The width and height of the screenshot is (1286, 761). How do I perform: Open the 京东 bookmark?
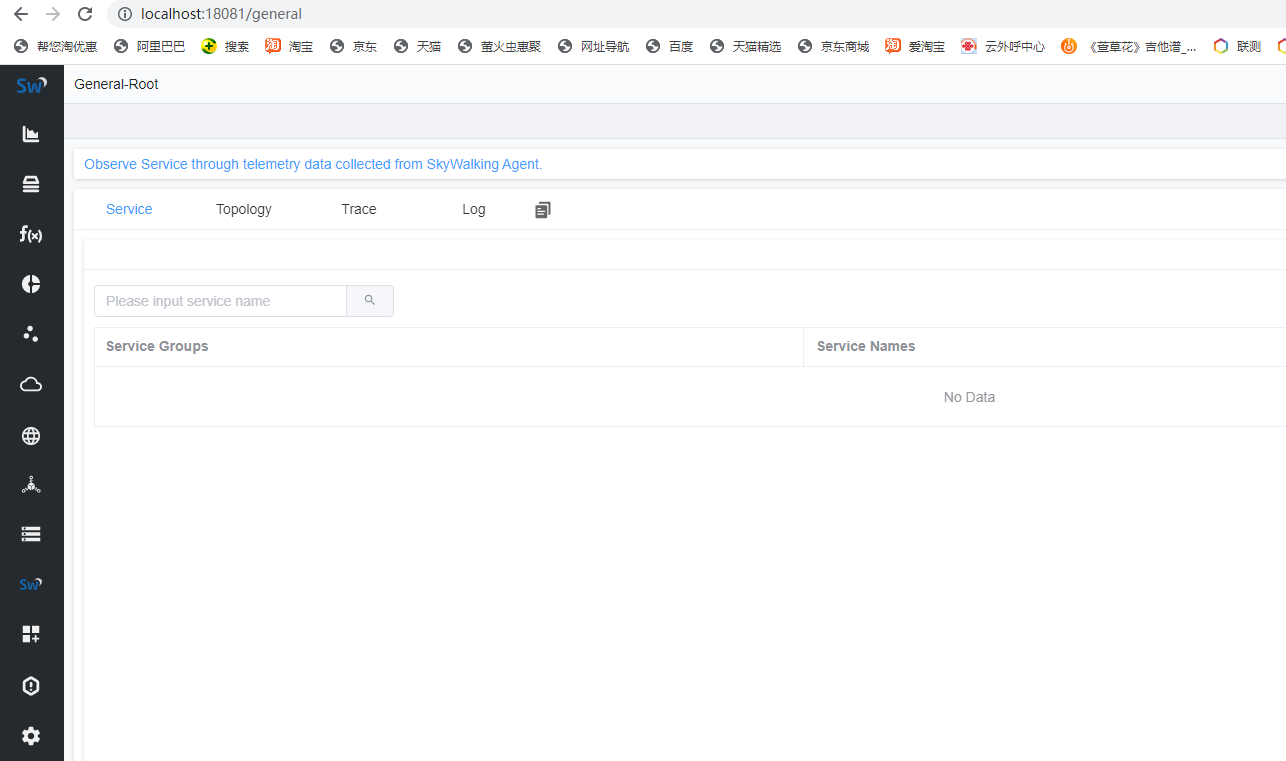click(x=354, y=46)
